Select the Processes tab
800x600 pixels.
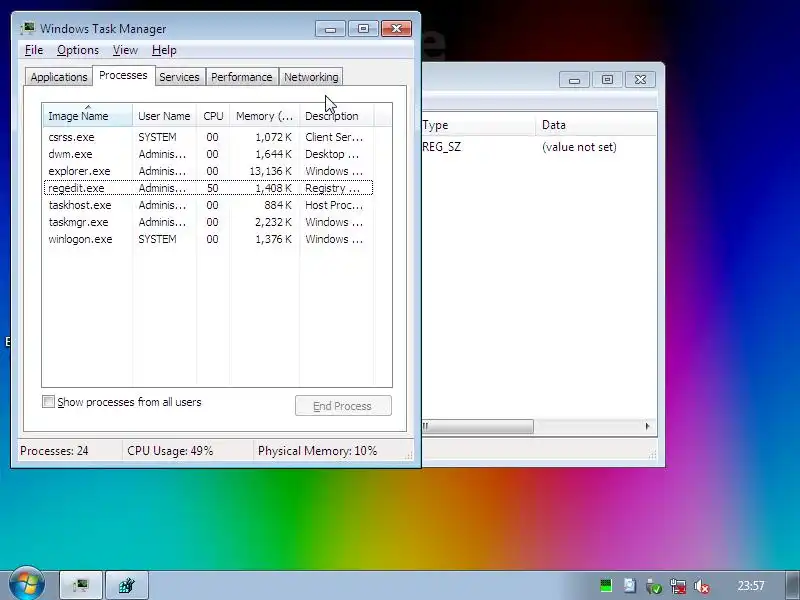[123, 75]
